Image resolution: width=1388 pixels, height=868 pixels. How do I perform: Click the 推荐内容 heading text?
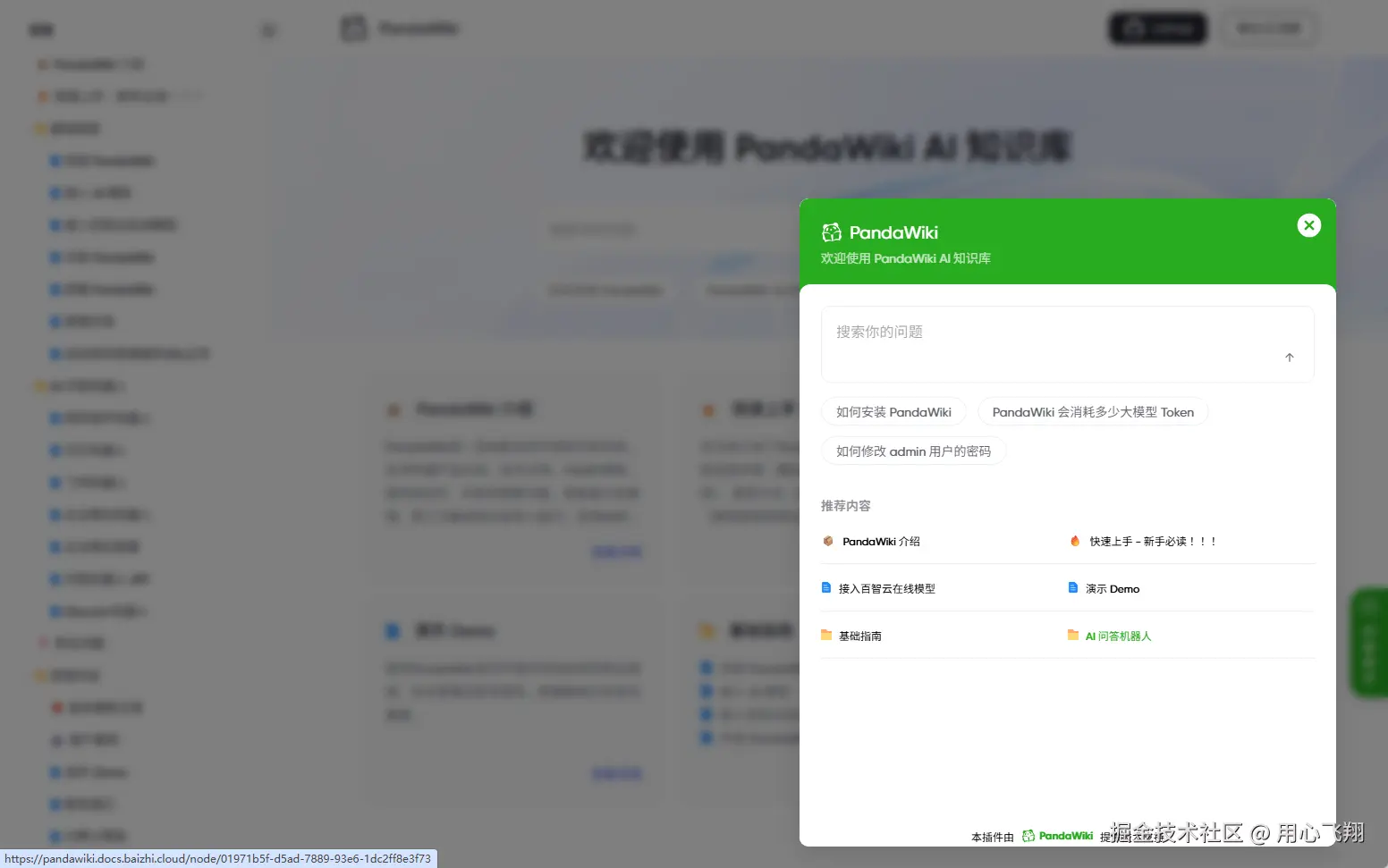(845, 506)
